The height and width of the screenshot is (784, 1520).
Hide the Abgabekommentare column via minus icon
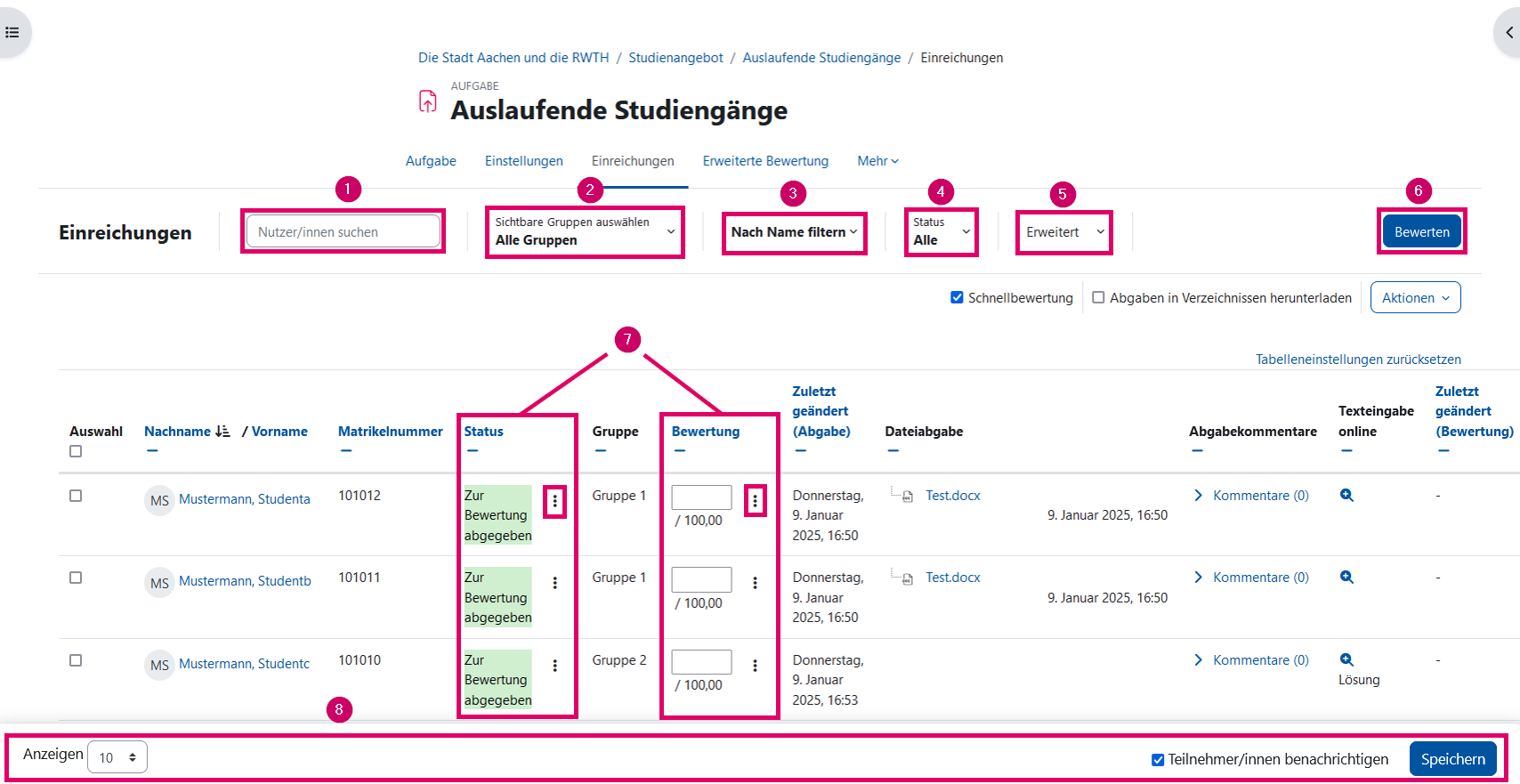(1198, 450)
